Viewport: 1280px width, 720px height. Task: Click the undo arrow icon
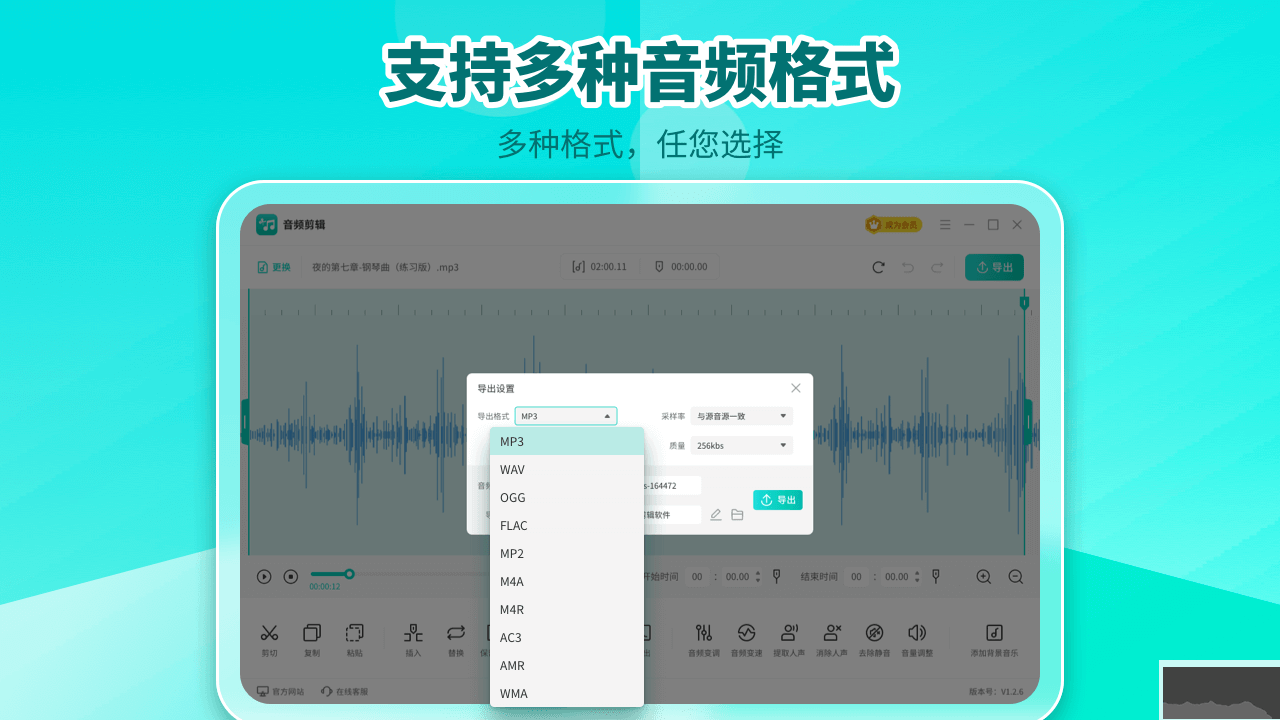tap(908, 267)
